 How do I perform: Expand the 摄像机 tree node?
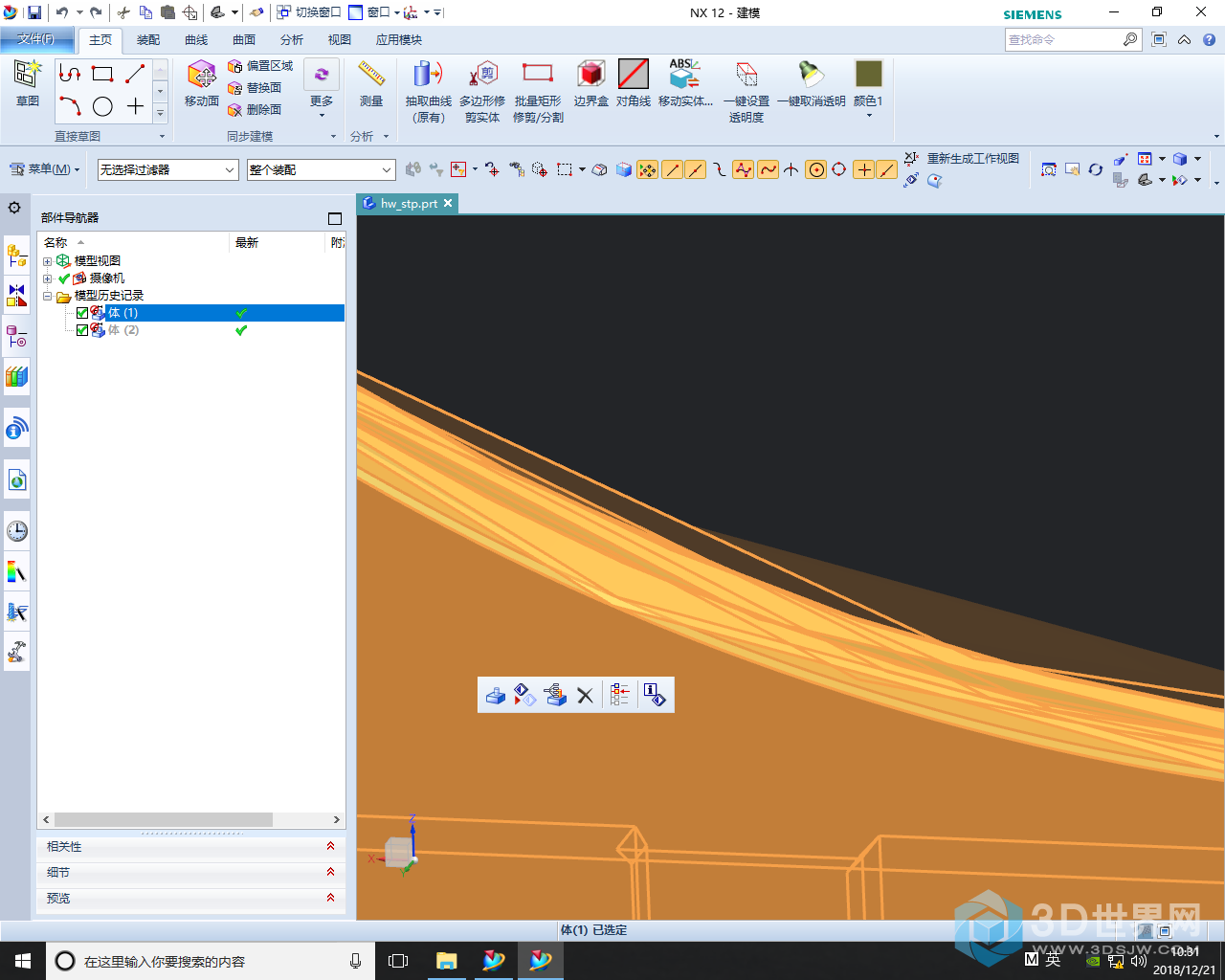point(48,278)
